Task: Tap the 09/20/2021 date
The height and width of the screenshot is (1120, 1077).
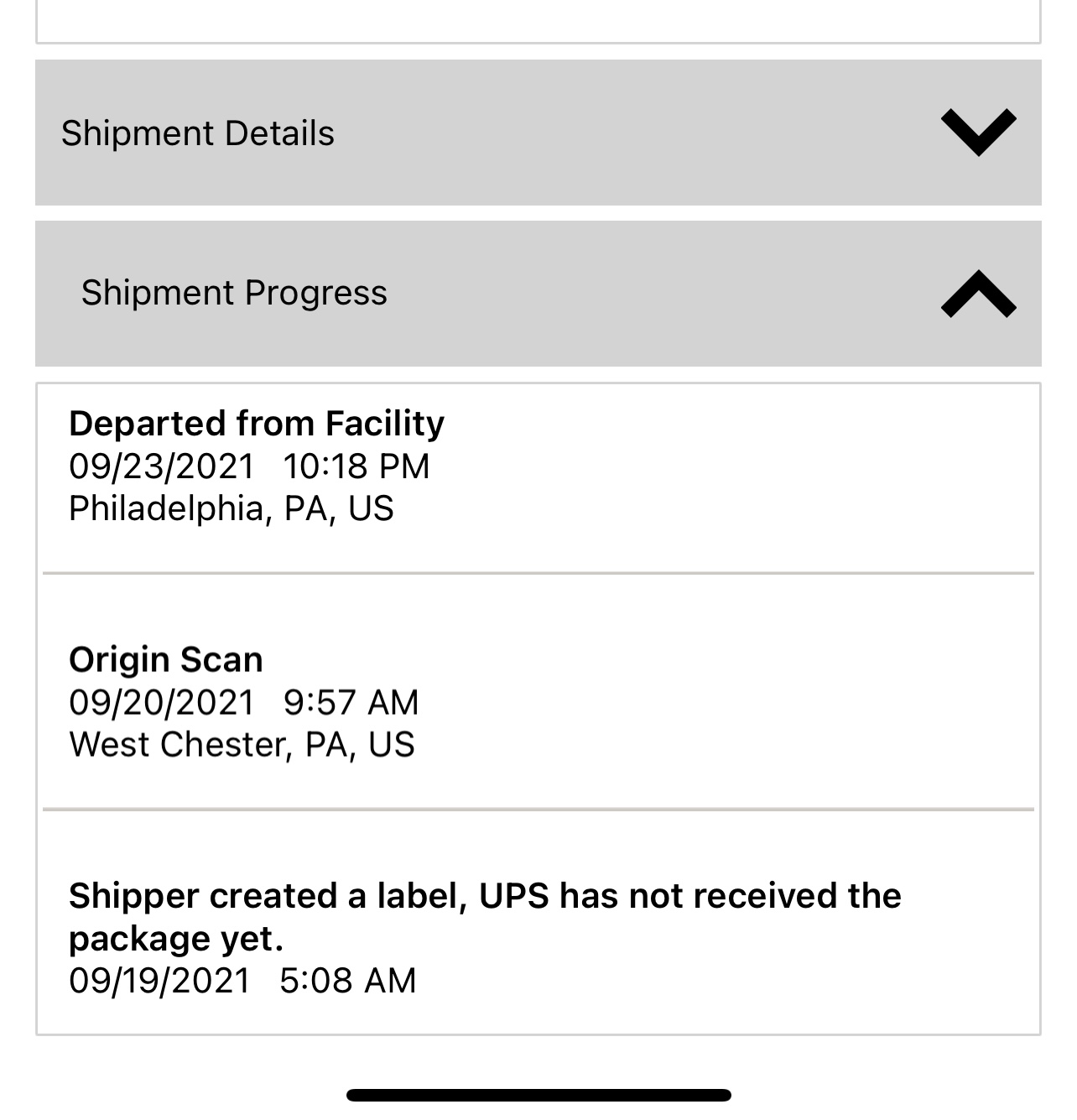Action: pos(161,702)
